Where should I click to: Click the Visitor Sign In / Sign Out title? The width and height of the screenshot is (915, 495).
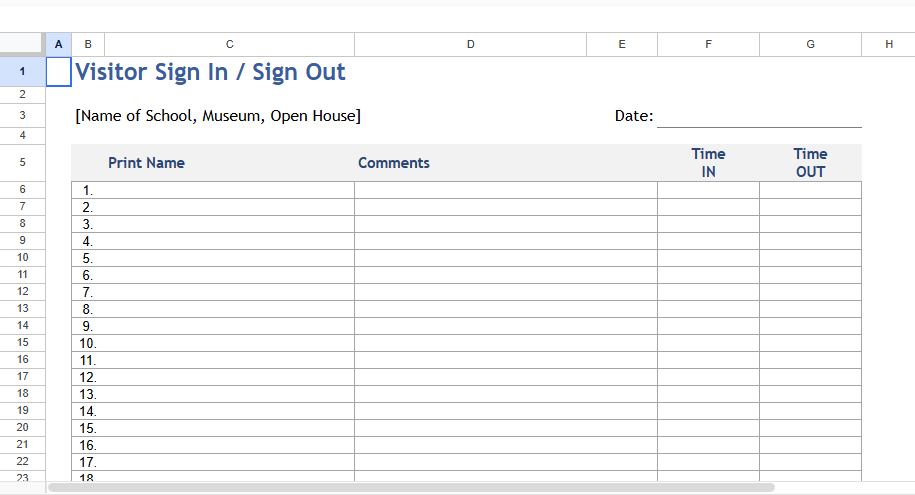coord(210,72)
